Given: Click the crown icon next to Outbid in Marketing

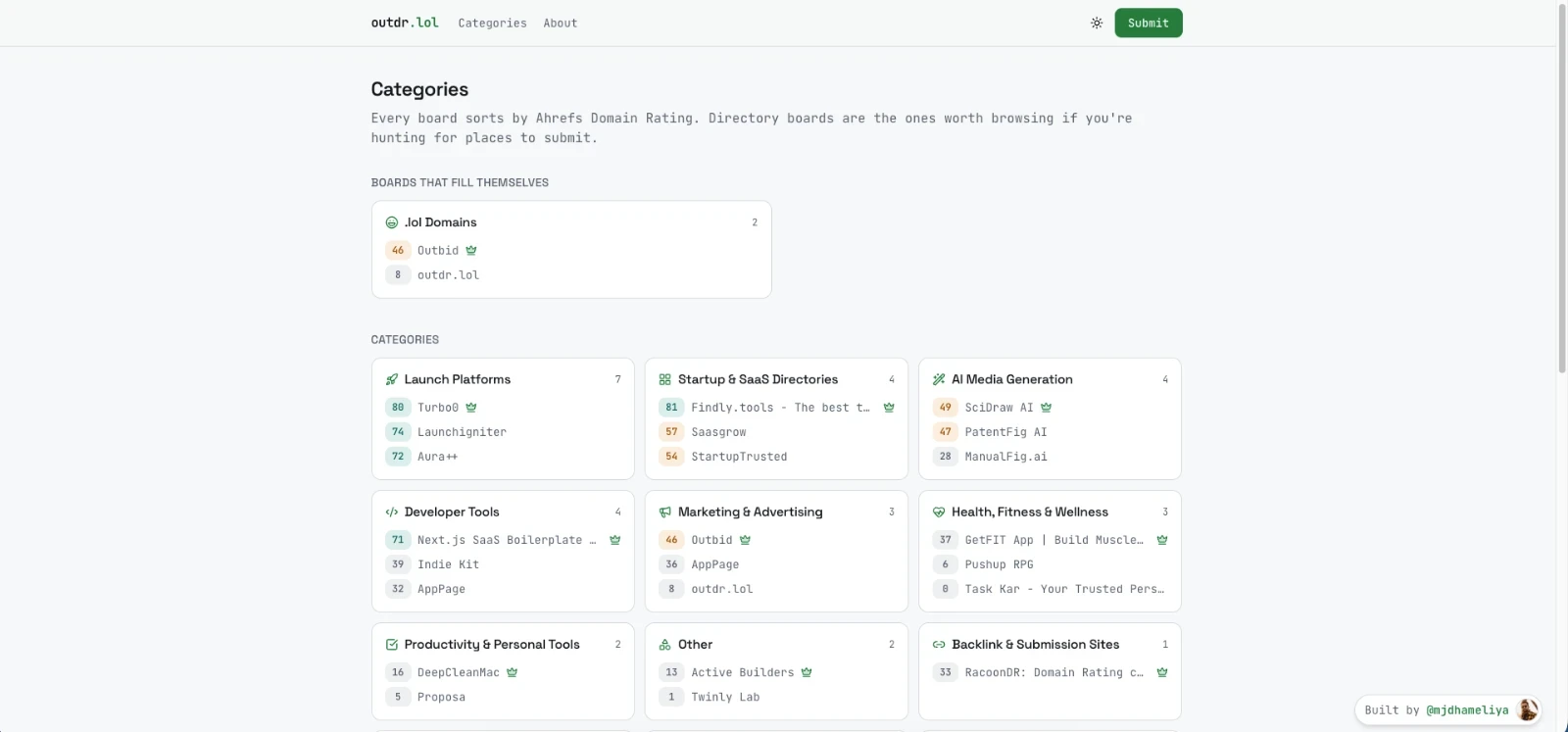Looking at the screenshot, I should (746, 540).
